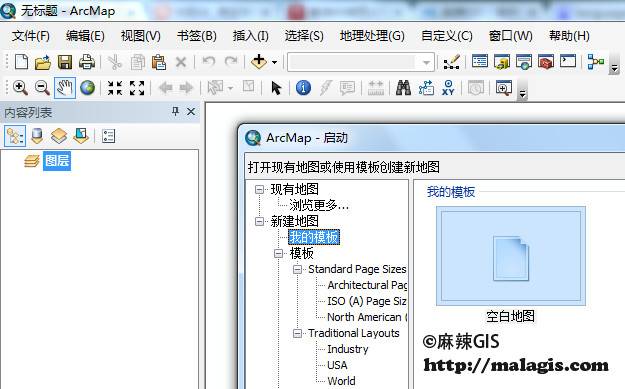Screen dimensions: 625x389
Task: Select the Identify info tool
Action: [x=303, y=88]
